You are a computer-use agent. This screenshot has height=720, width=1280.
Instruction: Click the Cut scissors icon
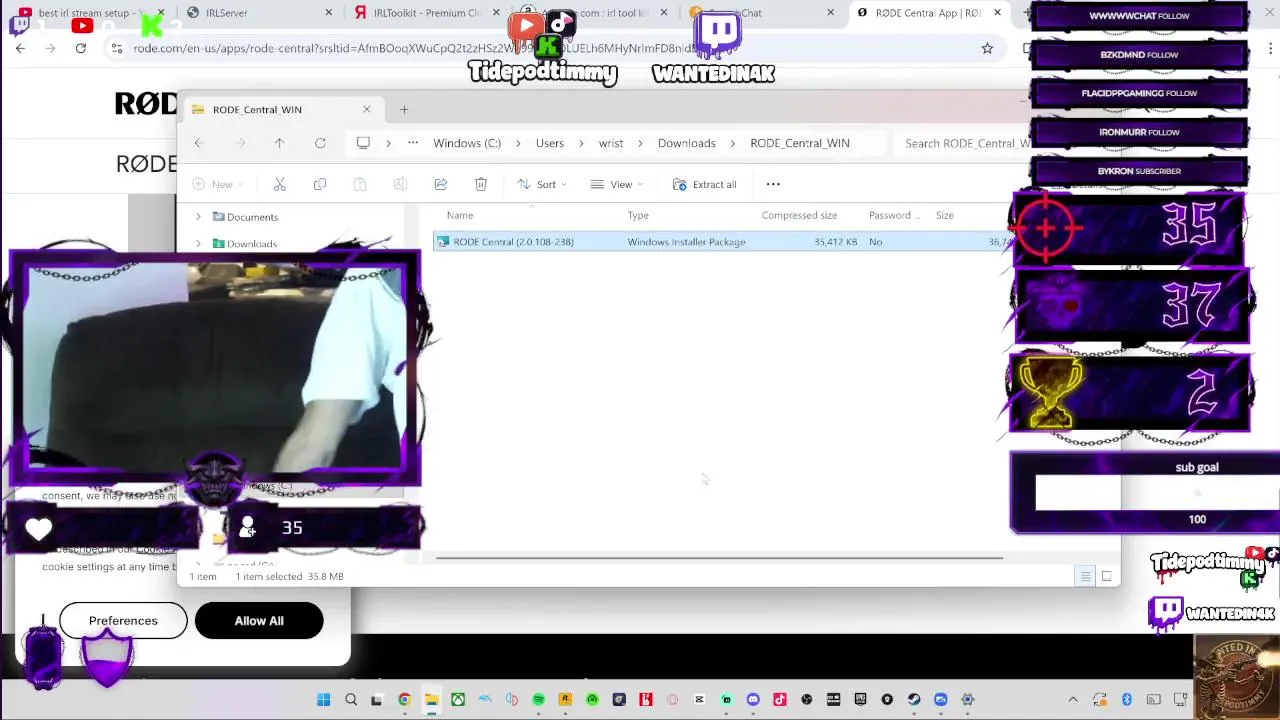[x=280, y=184]
